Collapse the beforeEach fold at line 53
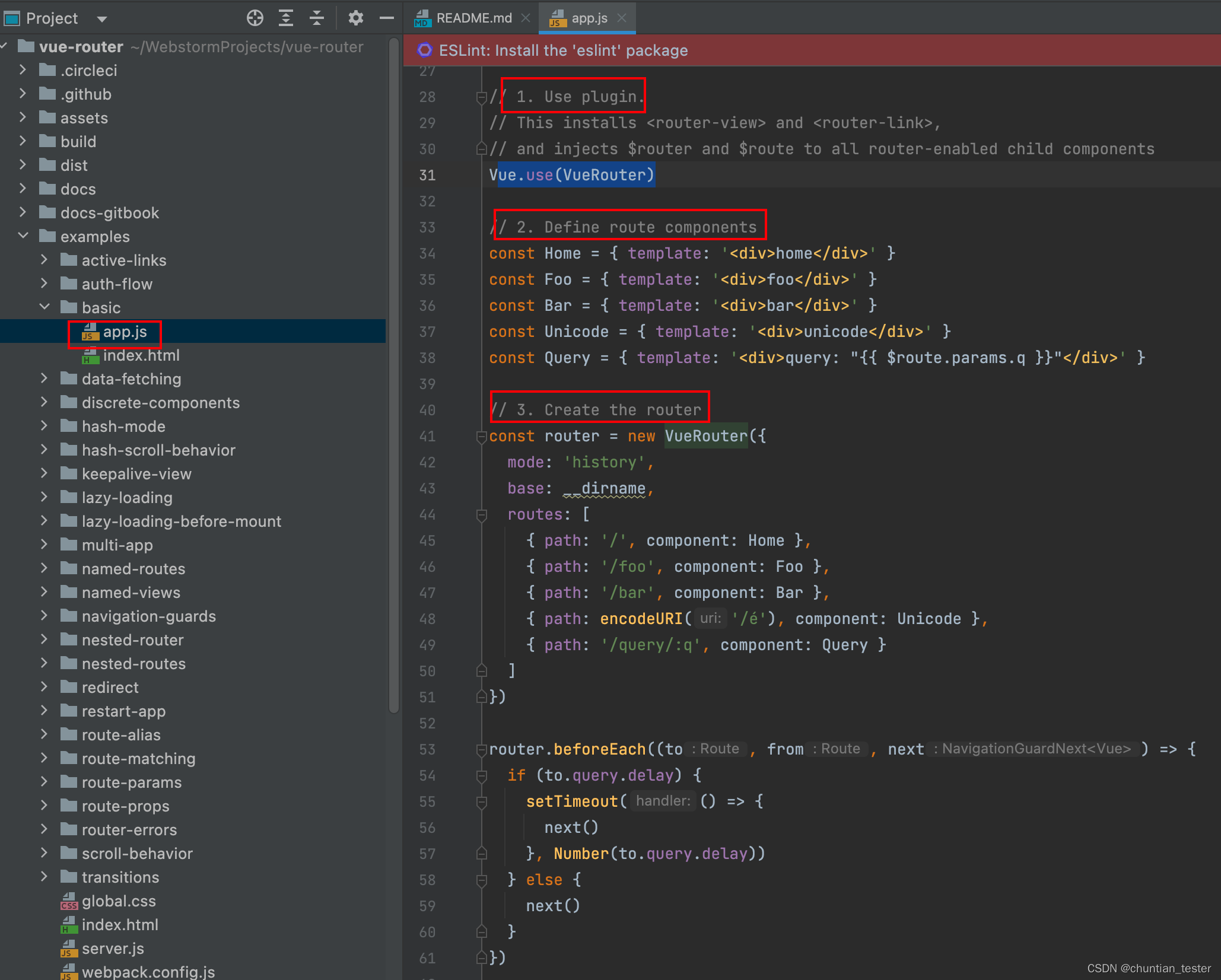Viewport: 1221px width, 980px height. [481, 749]
